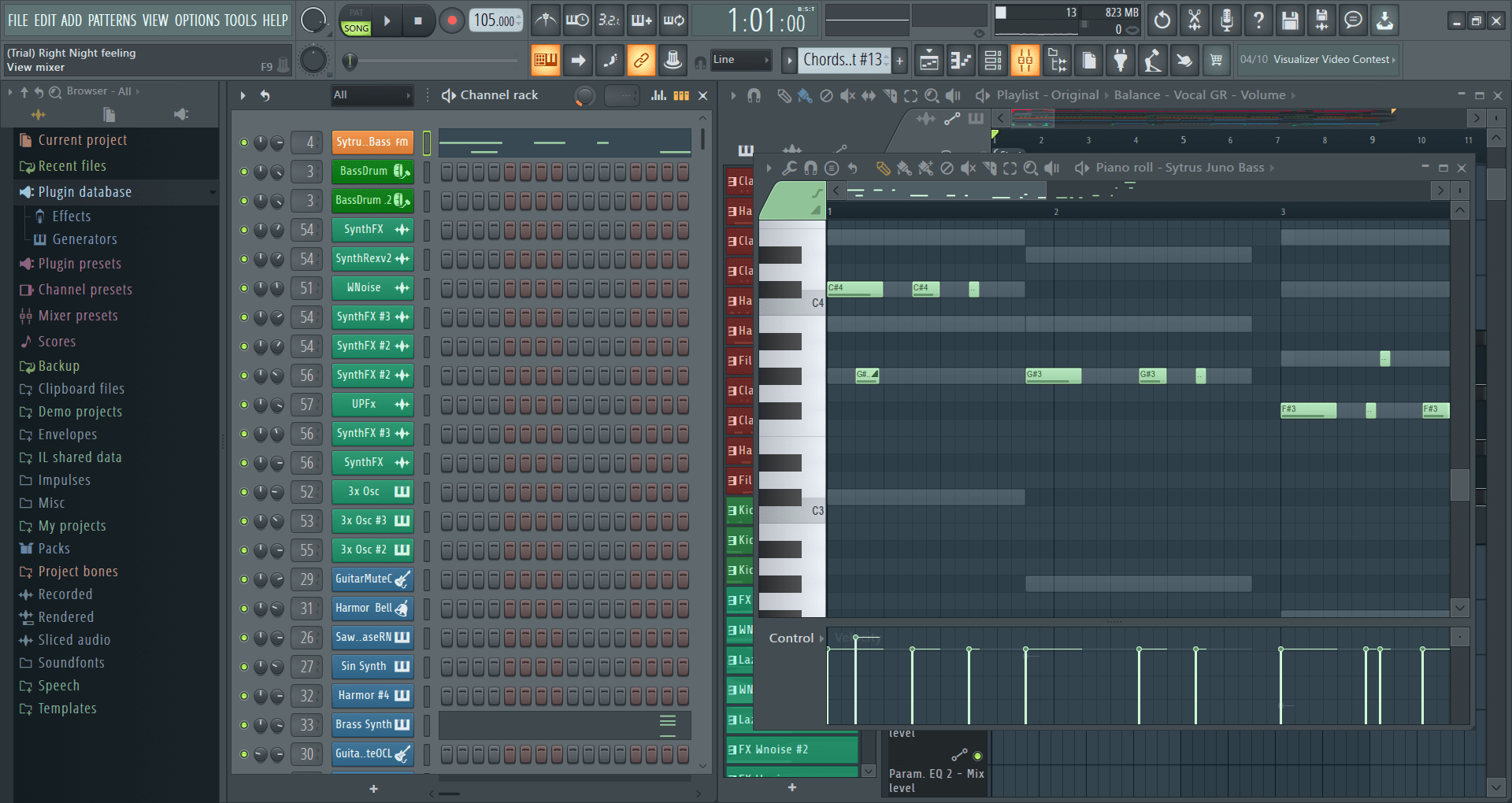Image resolution: width=1512 pixels, height=803 pixels.
Task: Click the Harmor Bell channel button
Action: pyautogui.click(x=372, y=609)
